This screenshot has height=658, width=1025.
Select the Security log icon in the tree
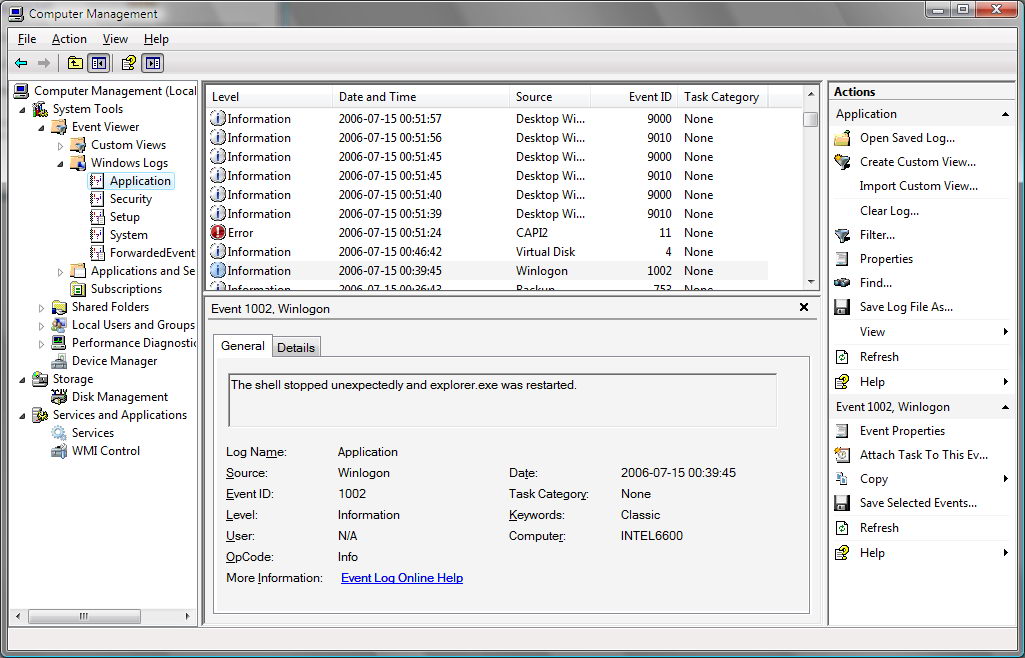97,199
